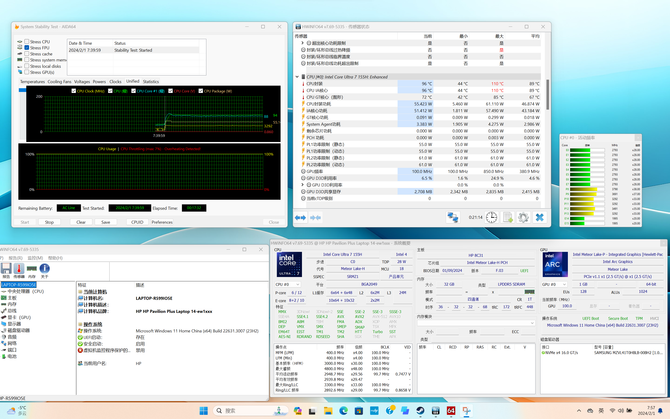Open the GPU #0 selector dropdown
Image resolution: width=670 pixels, height=419 pixels.
click(x=554, y=284)
